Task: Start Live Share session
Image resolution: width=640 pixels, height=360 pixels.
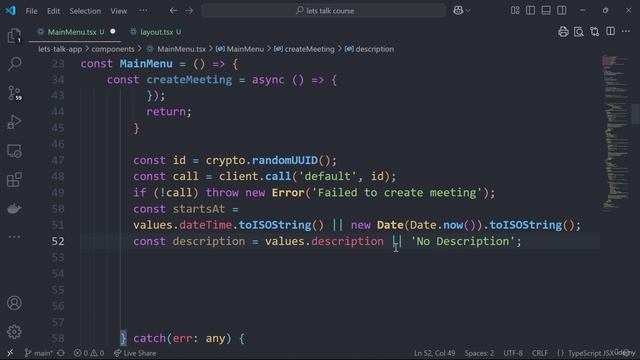Action: [x=135, y=353]
